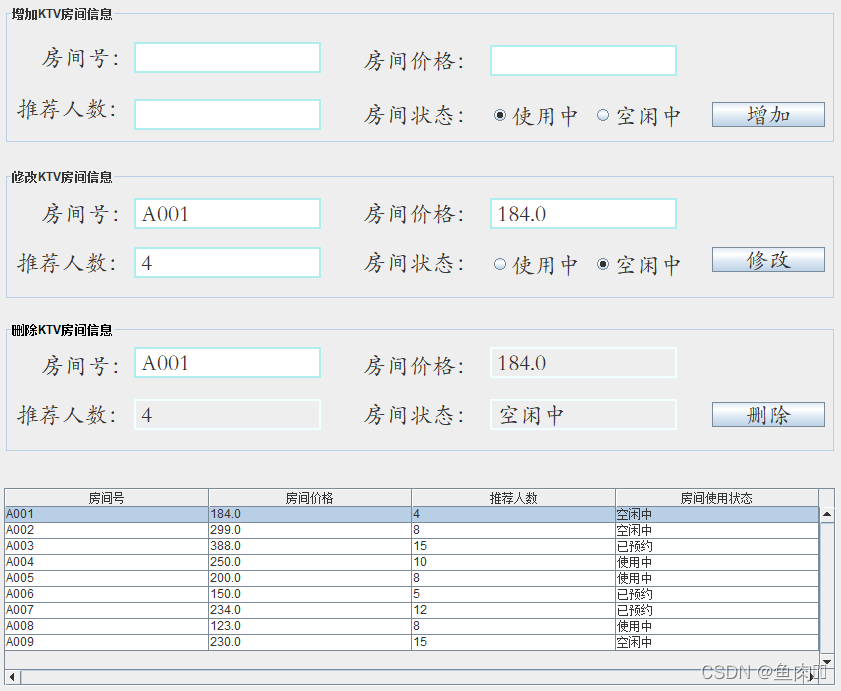
Task: Focus 推荐人数 field in the add section
Action: coord(227,114)
